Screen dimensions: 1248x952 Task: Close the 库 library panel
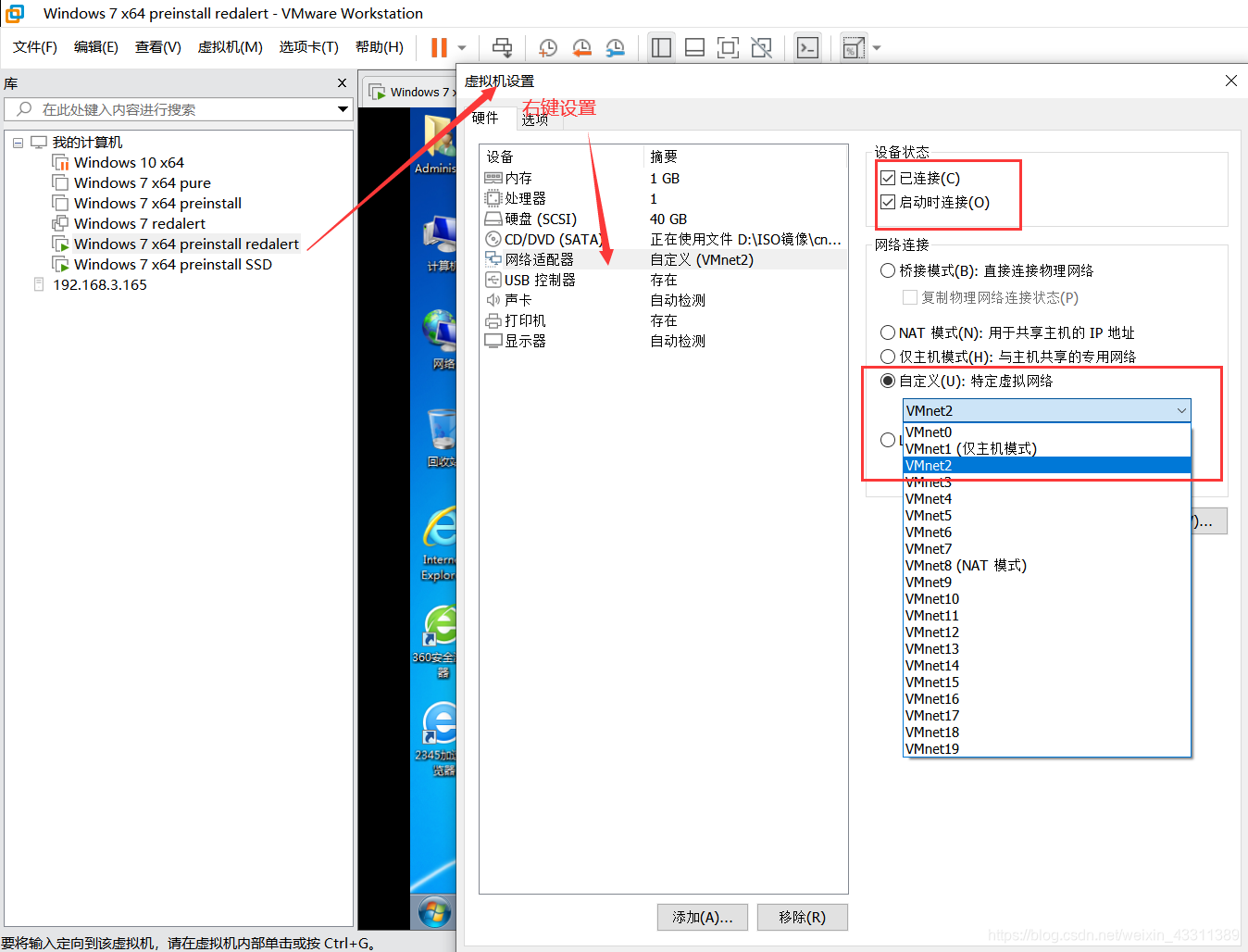(342, 83)
